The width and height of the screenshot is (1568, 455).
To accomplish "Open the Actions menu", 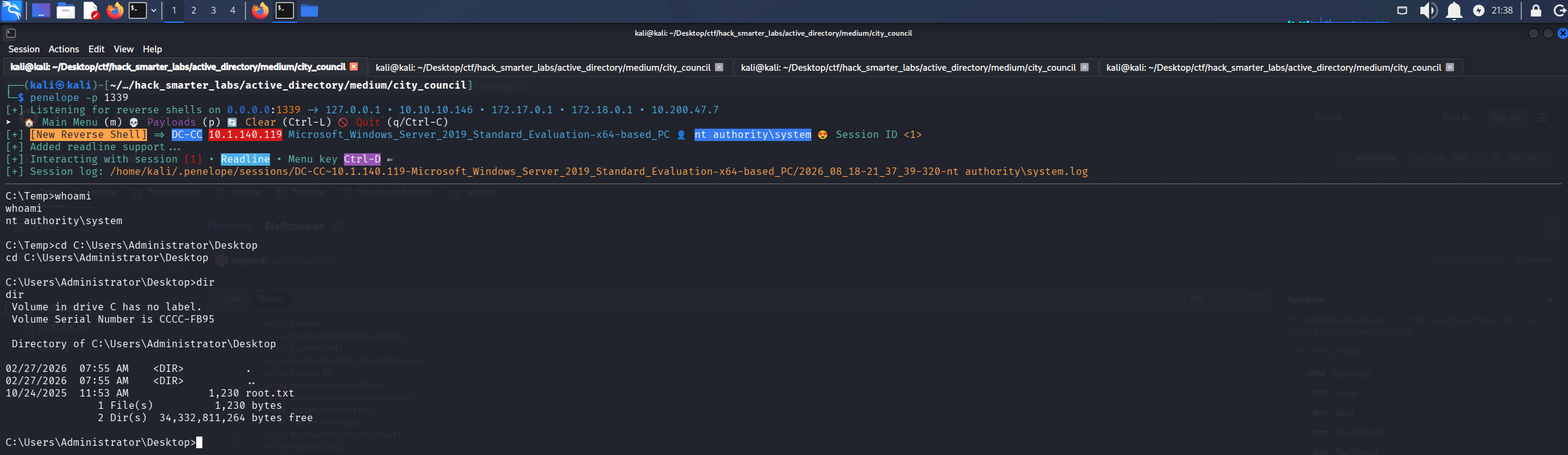I will tap(64, 49).
